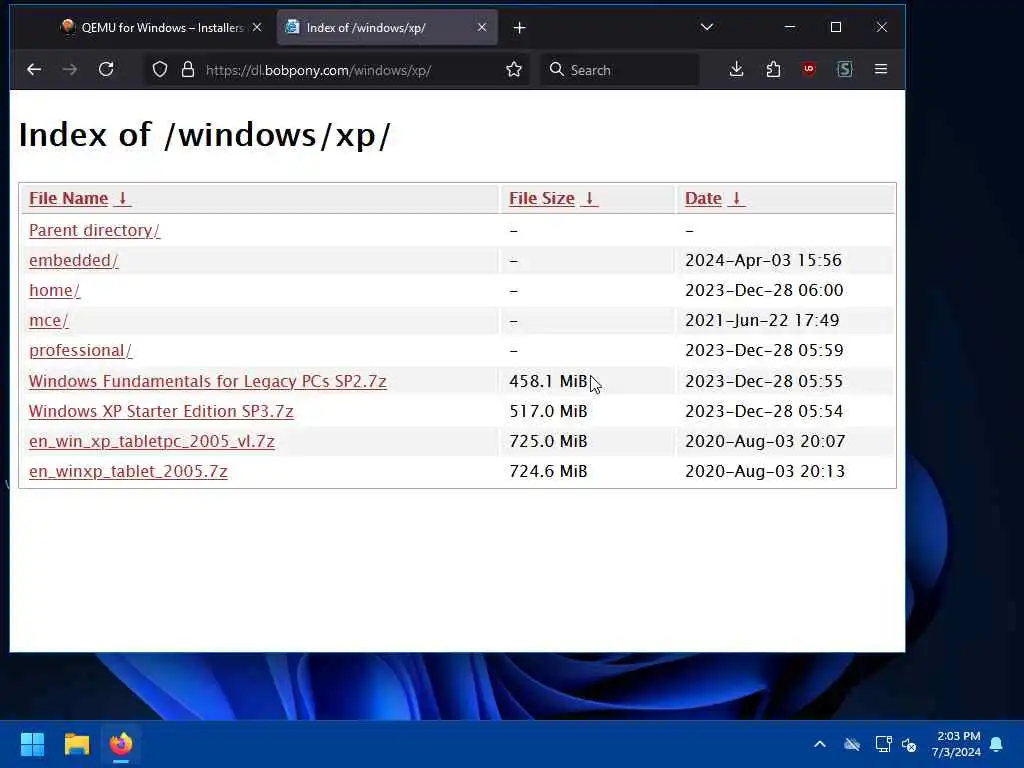
Task: Open the tracking protection shield icon
Action: [160, 70]
